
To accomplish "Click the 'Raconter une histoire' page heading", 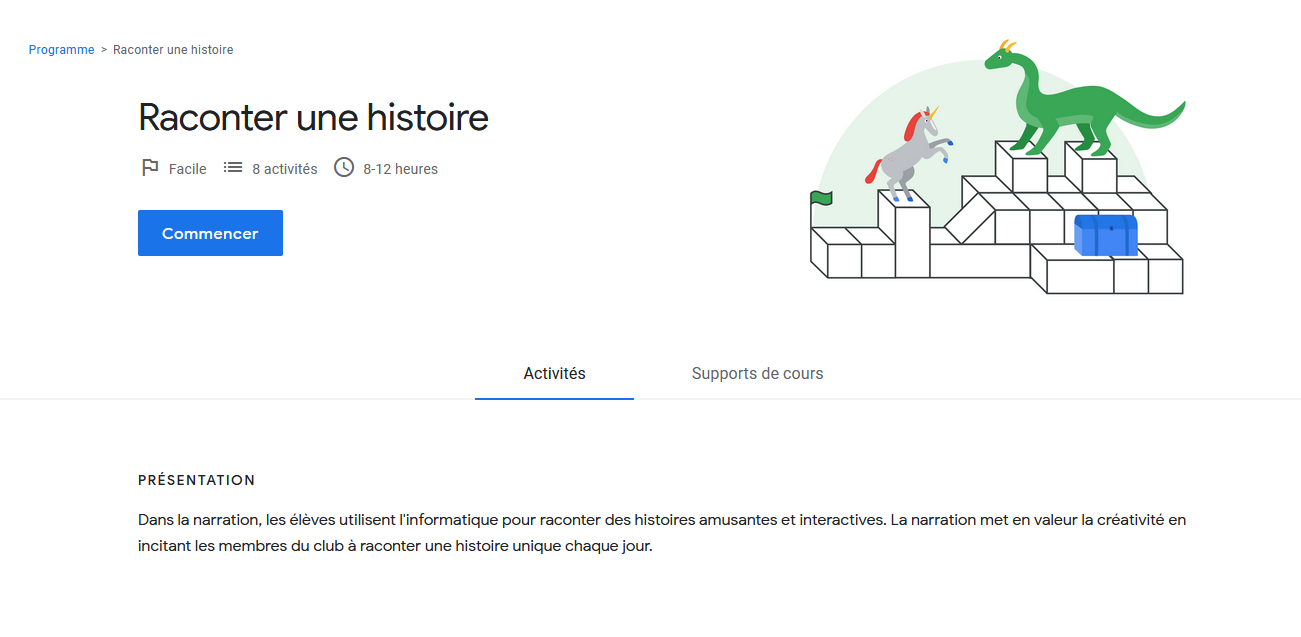I will [313, 118].
